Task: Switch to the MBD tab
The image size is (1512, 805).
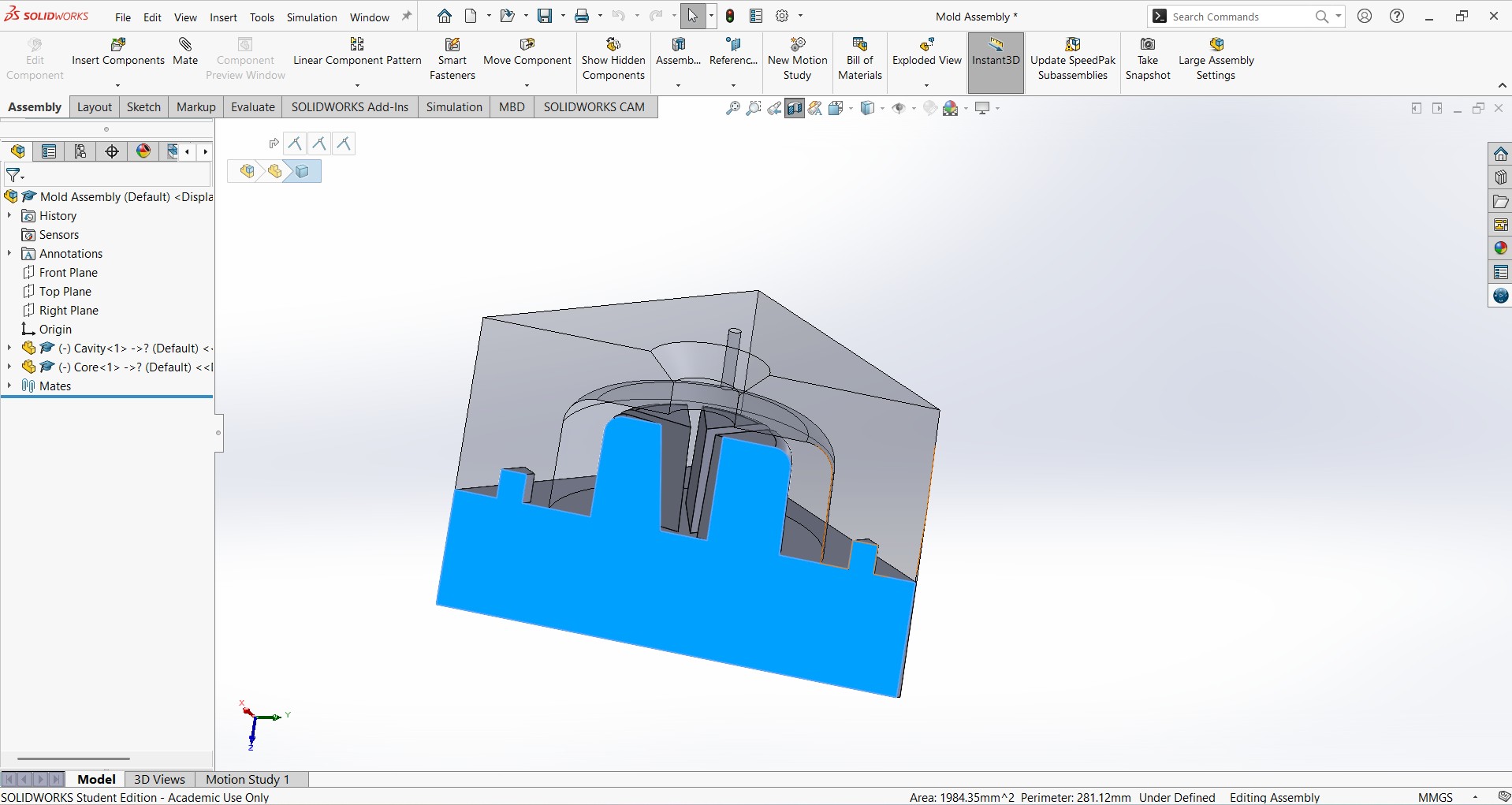Action: 512,107
